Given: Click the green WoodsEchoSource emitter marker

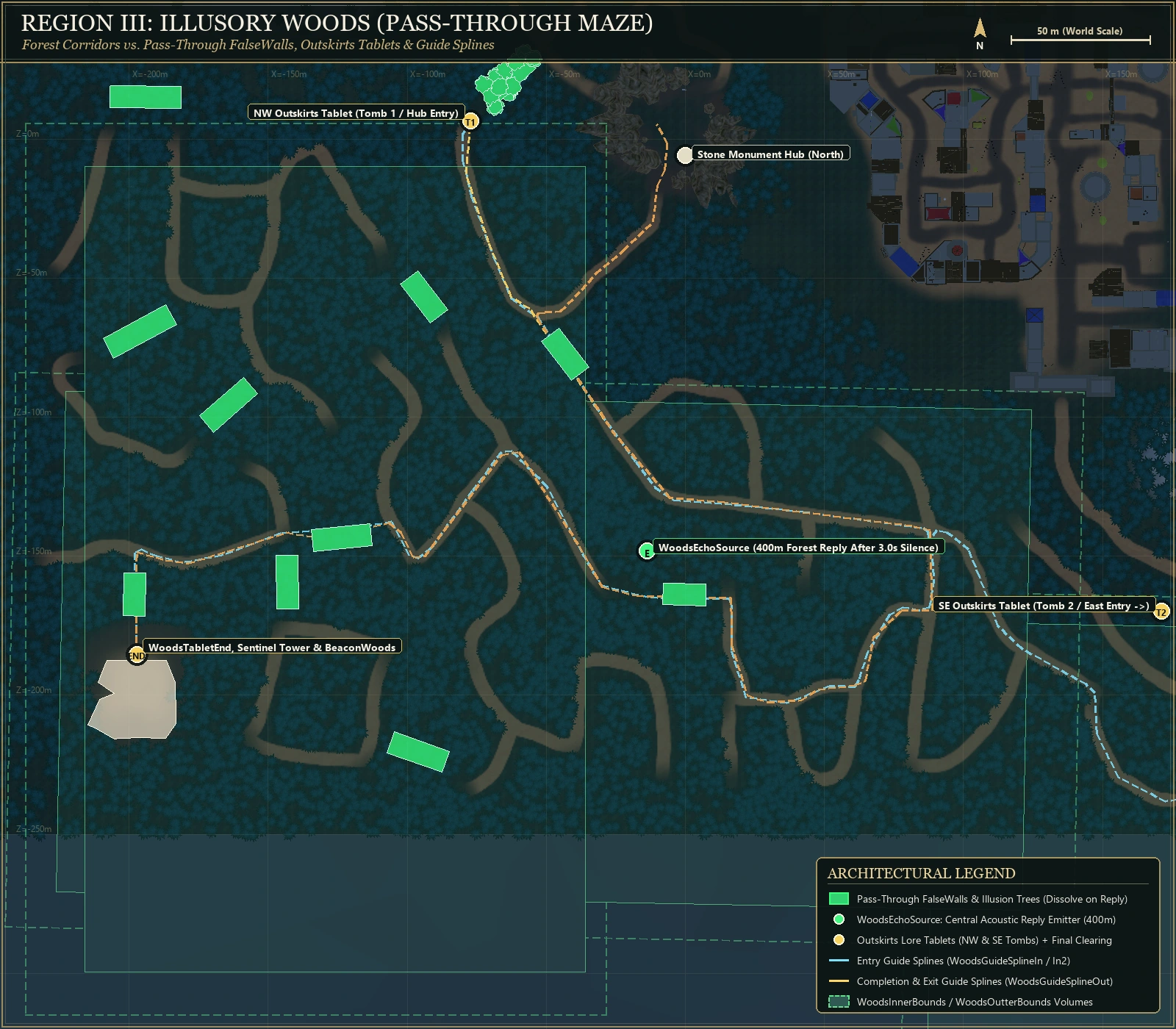Looking at the screenshot, I should [x=646, y=551].
